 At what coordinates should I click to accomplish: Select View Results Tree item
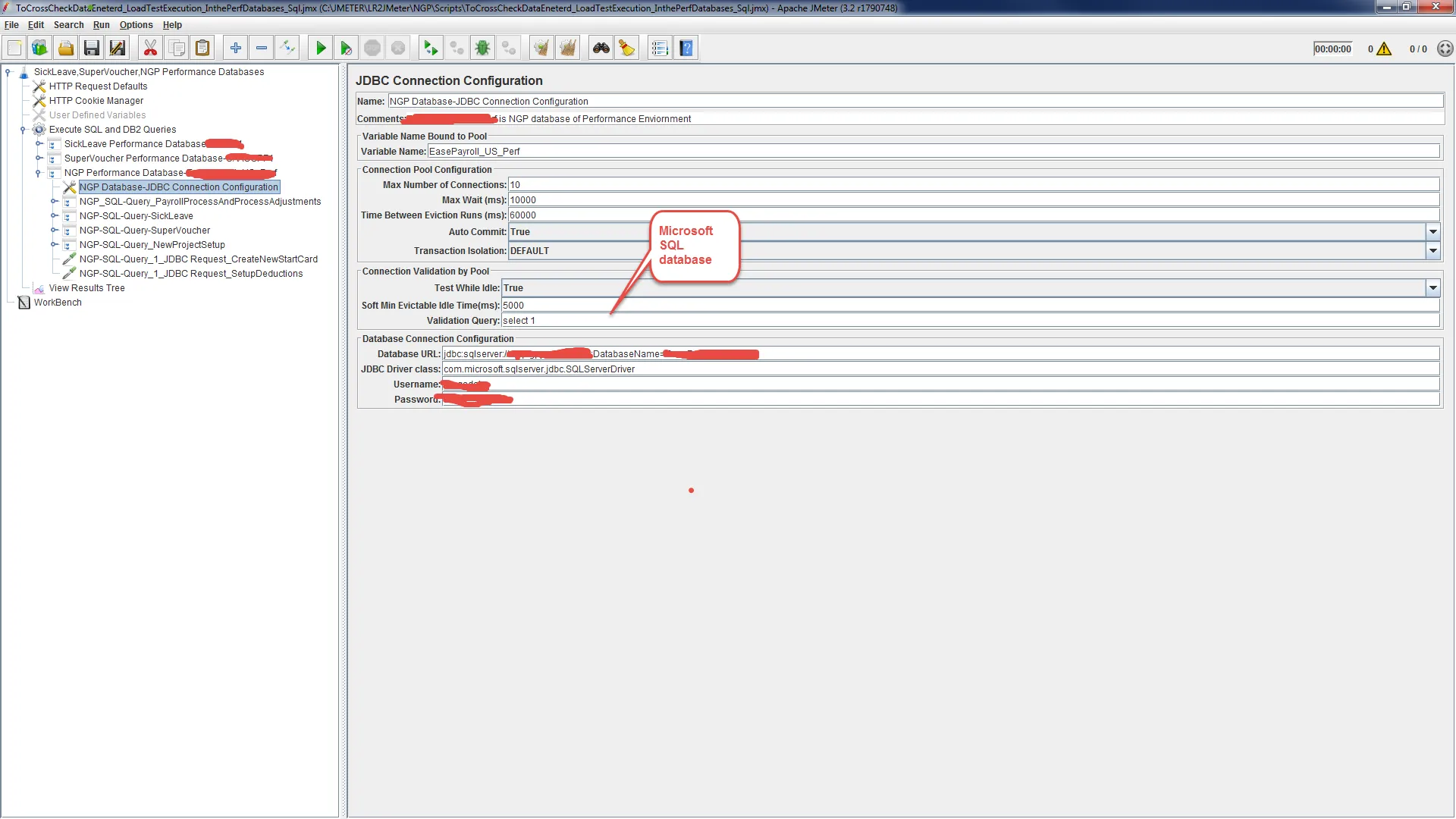pos(86,288)
